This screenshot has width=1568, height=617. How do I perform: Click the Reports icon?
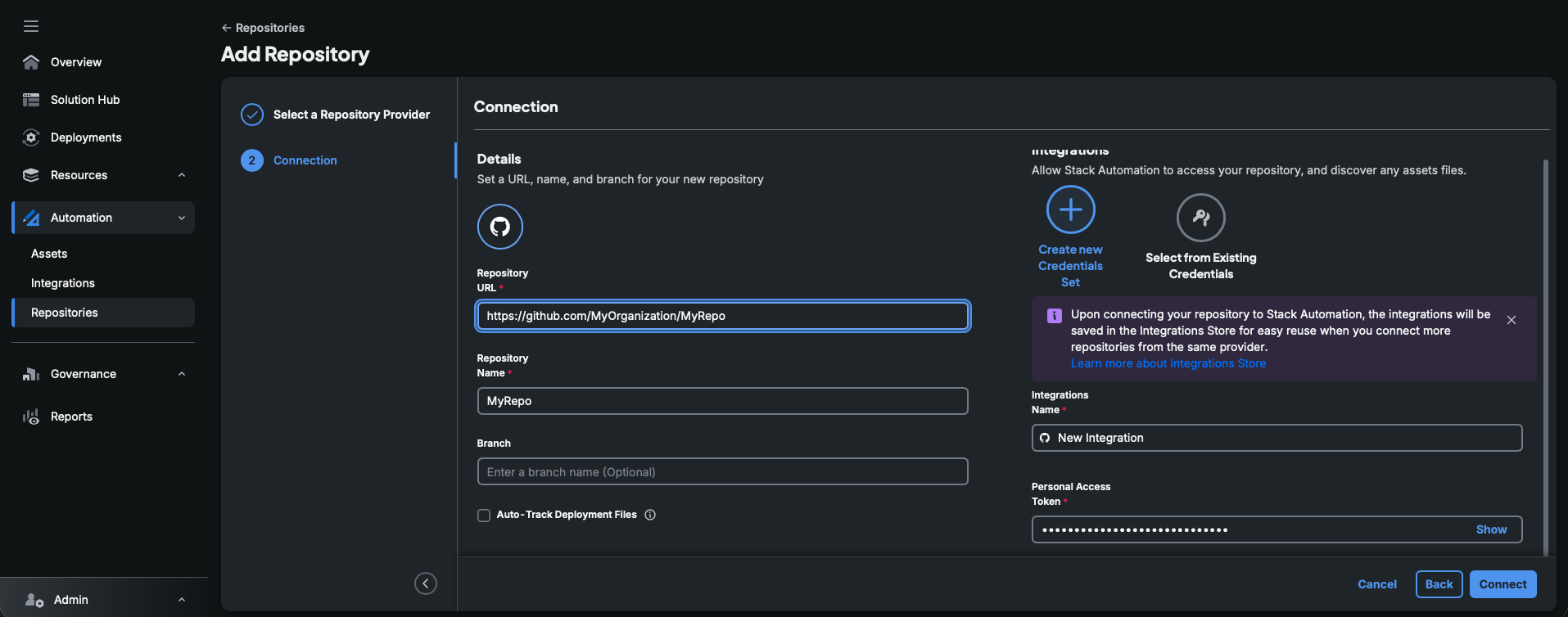(31, 417)
